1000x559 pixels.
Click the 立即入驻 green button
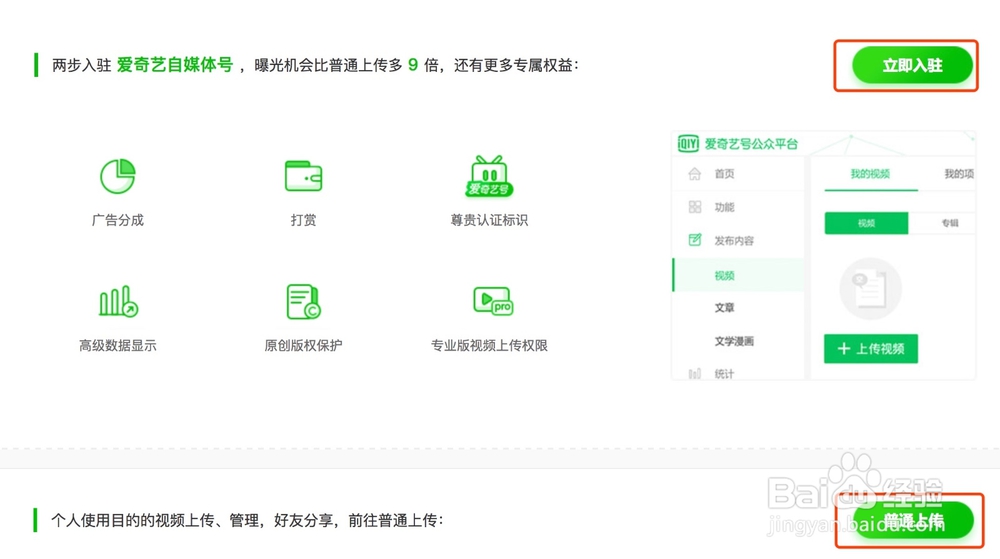[x=912, y=65]
